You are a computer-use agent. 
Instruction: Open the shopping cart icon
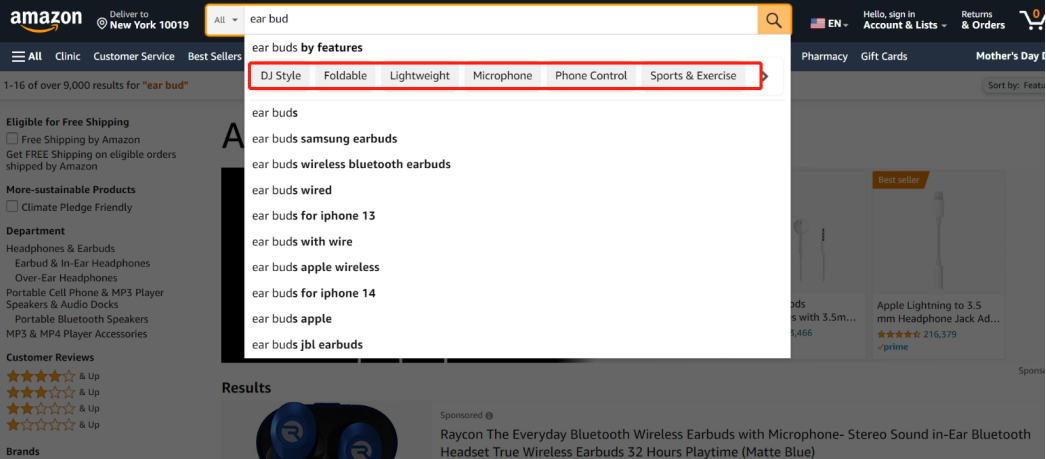(x=1031, y=20)
